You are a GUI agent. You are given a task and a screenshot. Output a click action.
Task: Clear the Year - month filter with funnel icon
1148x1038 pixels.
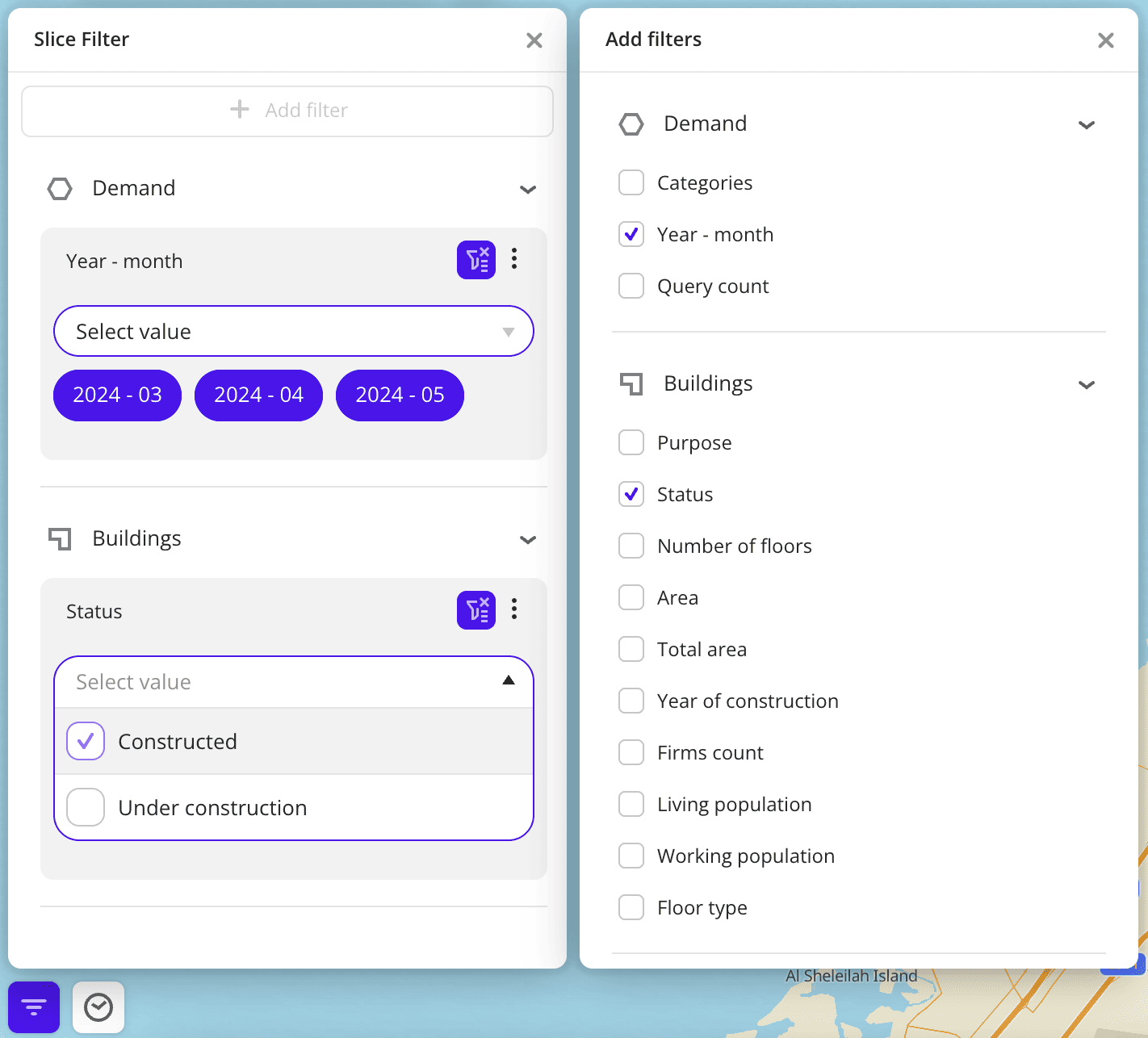[x=476, y=260]
